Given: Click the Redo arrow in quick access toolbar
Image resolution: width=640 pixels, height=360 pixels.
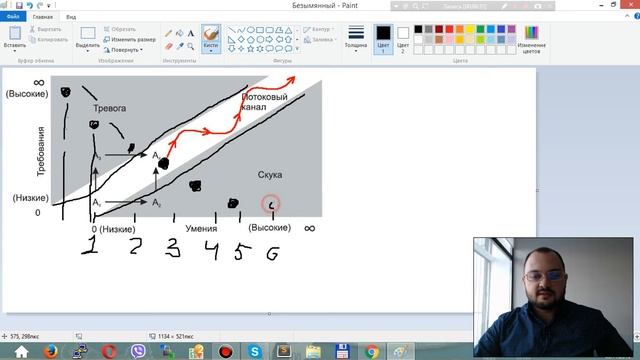Looking at the screenshot, I should coord(40,5).
